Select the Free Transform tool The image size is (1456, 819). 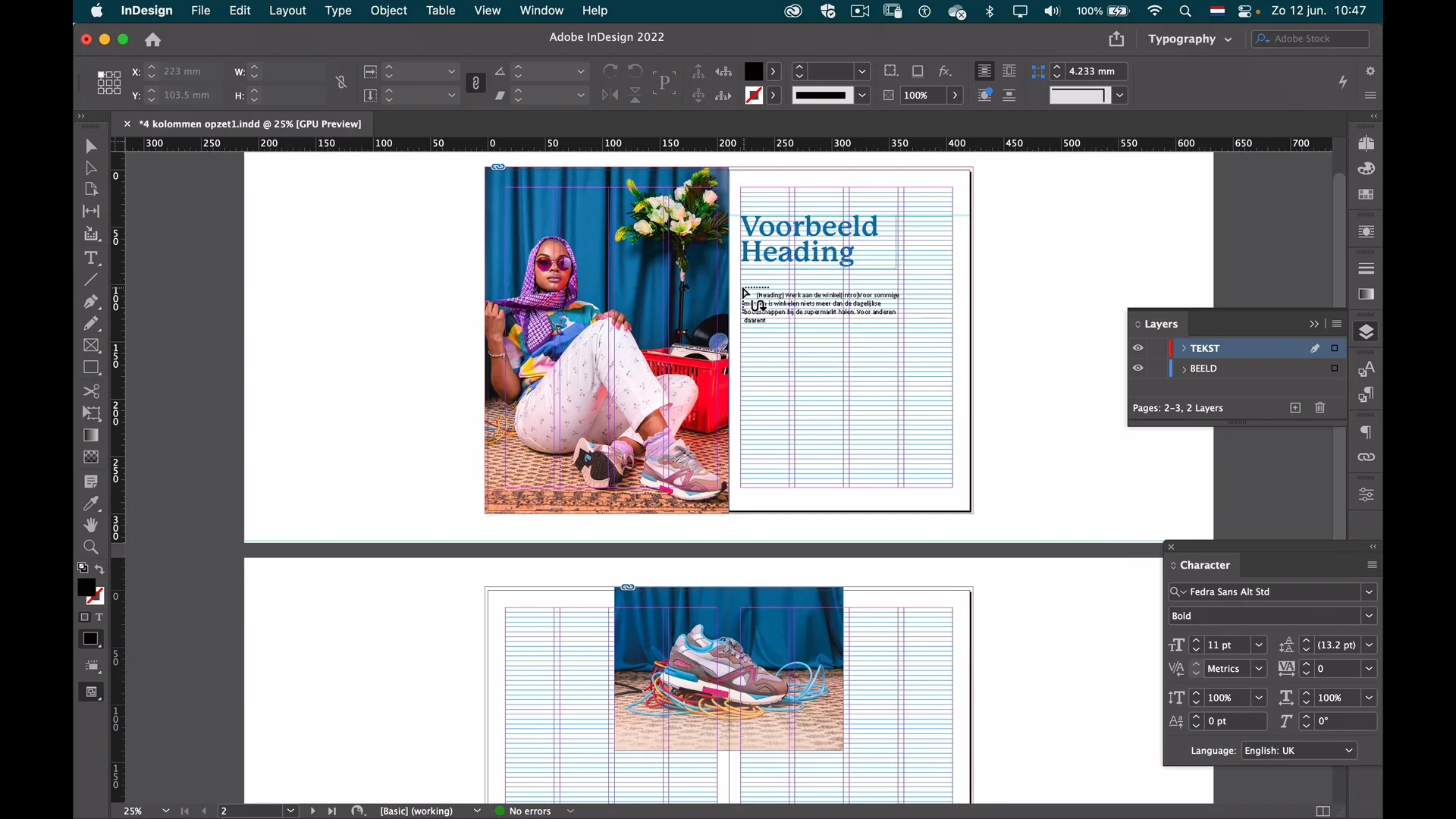[91, 413]
